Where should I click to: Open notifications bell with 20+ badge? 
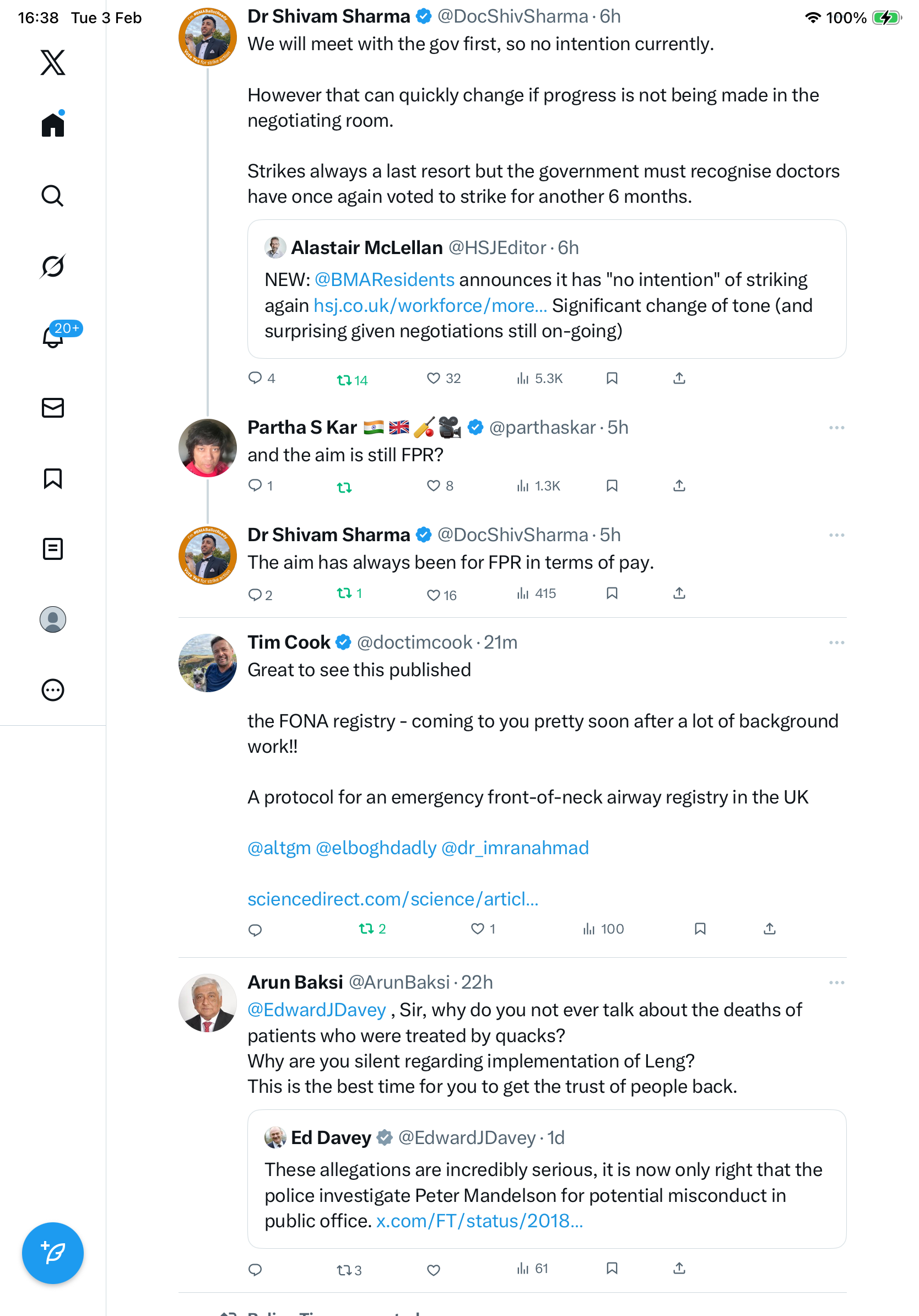pyautogui.click(x=53, y=337)
